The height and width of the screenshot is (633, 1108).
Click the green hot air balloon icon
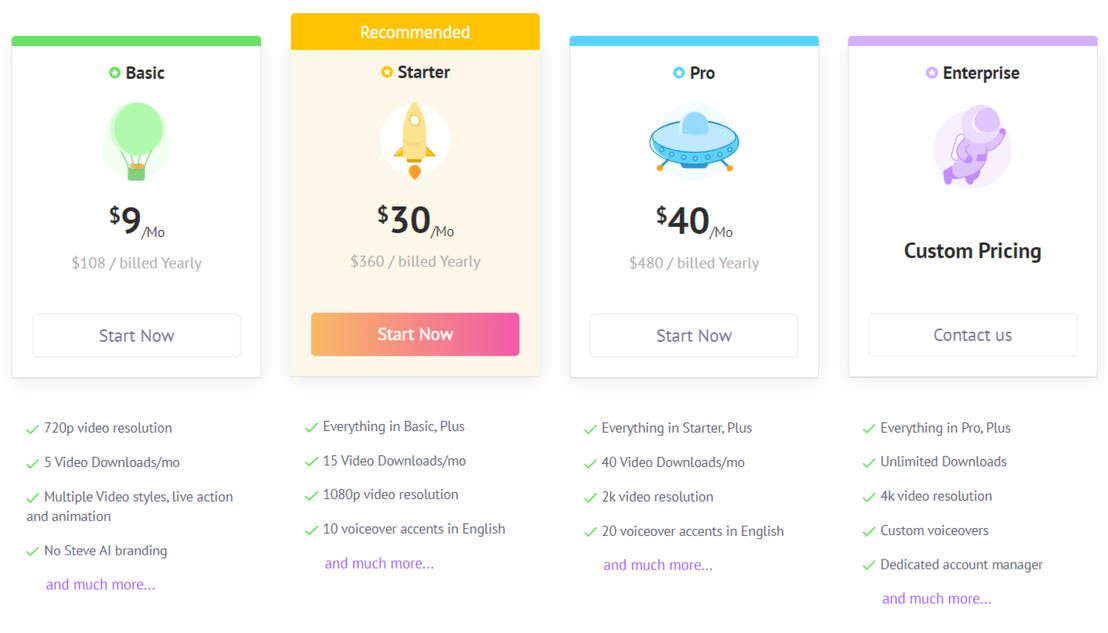[137, 141]
